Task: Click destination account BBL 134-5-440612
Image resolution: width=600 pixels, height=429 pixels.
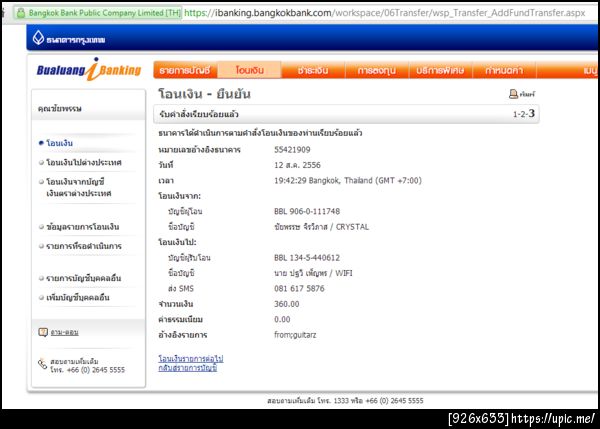Action: tap(307, 258)
